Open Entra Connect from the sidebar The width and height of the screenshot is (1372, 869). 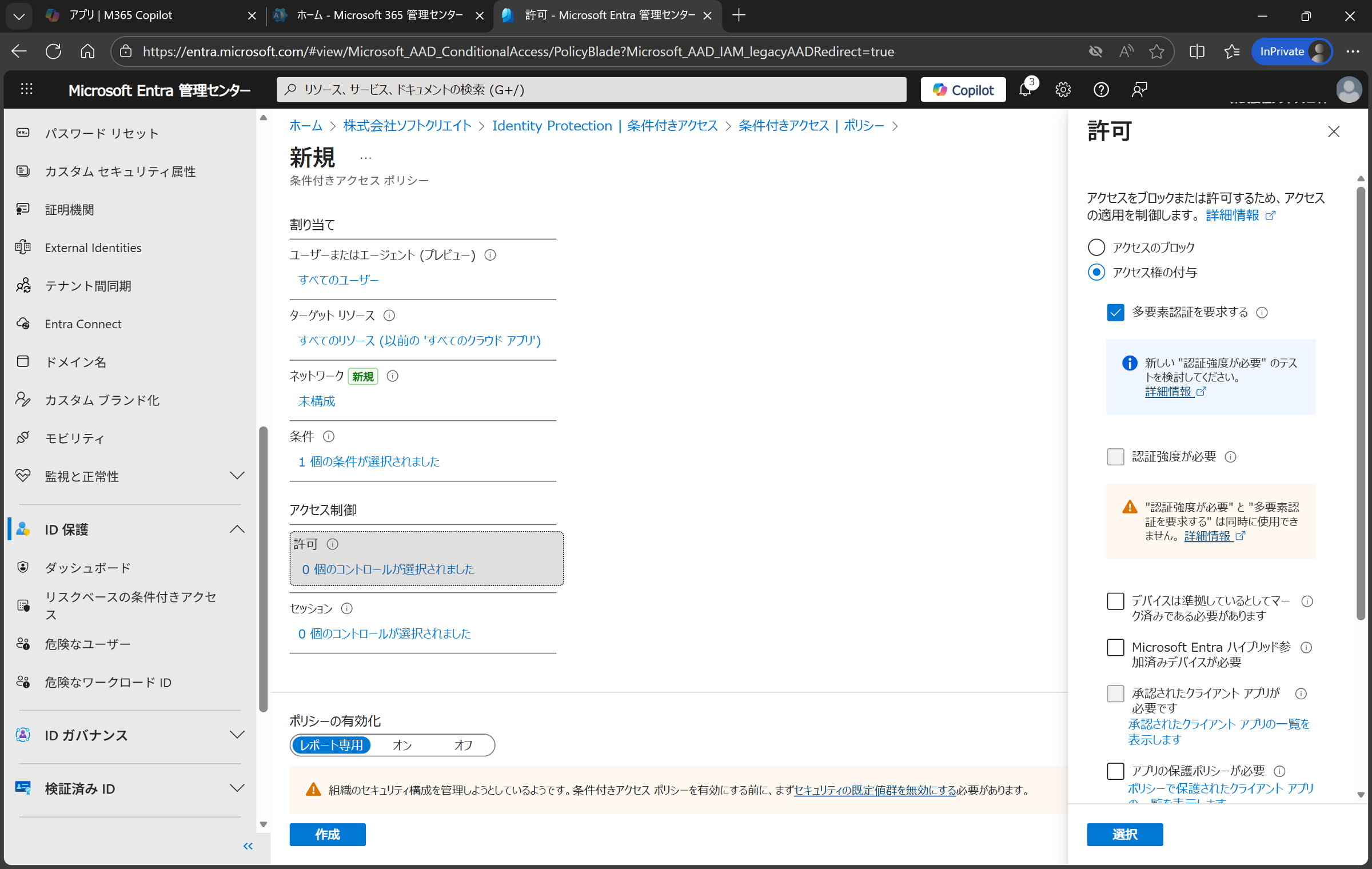[x=83, y=324]
